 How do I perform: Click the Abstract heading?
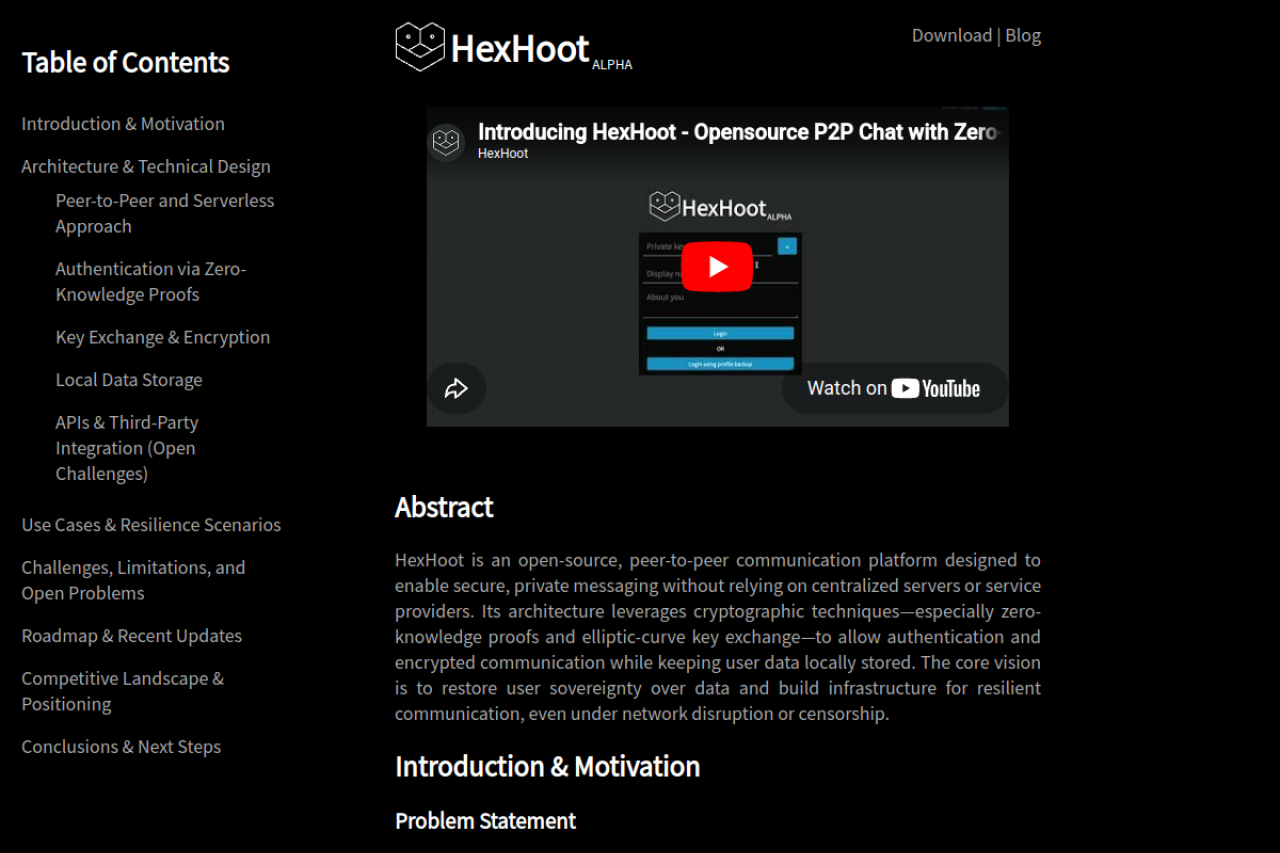coord(444,507)
